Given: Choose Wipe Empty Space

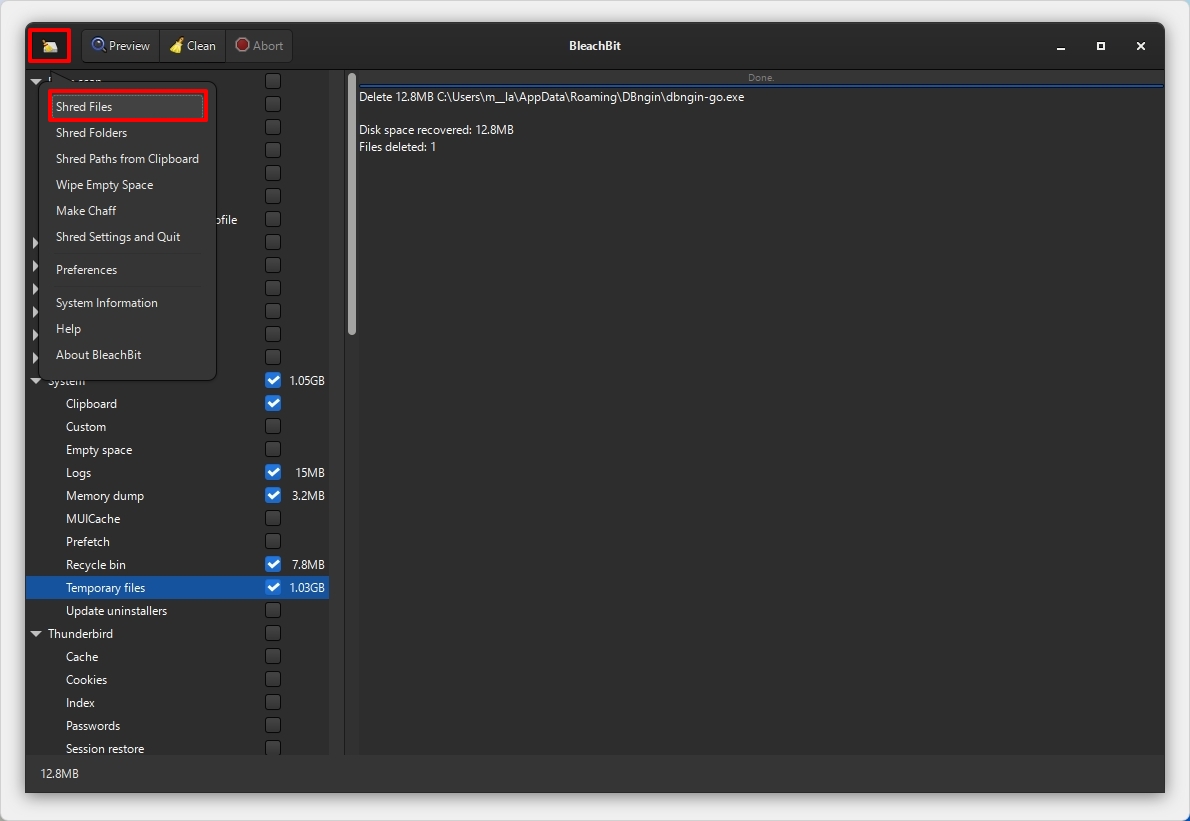Looking at the screenshot, I should [128, 184].
